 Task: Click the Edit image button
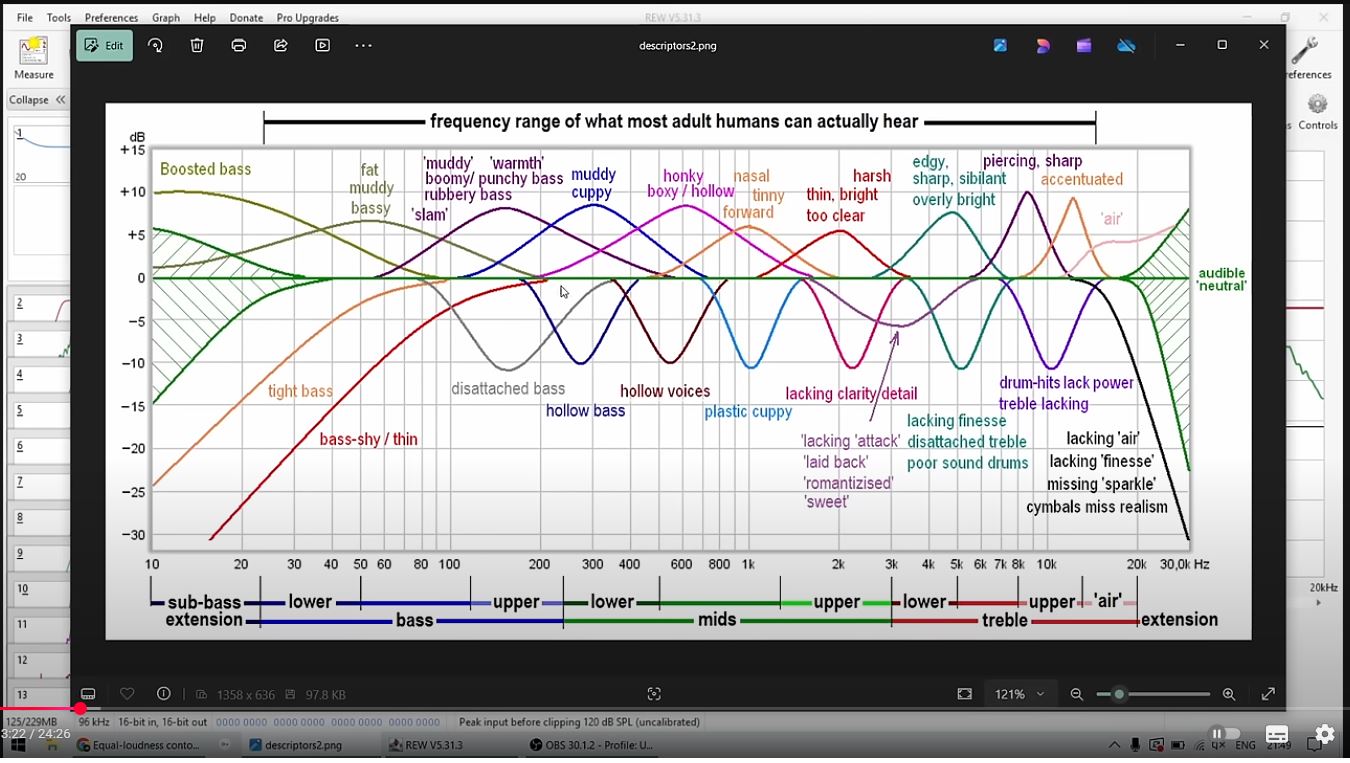tap(104, 45)
